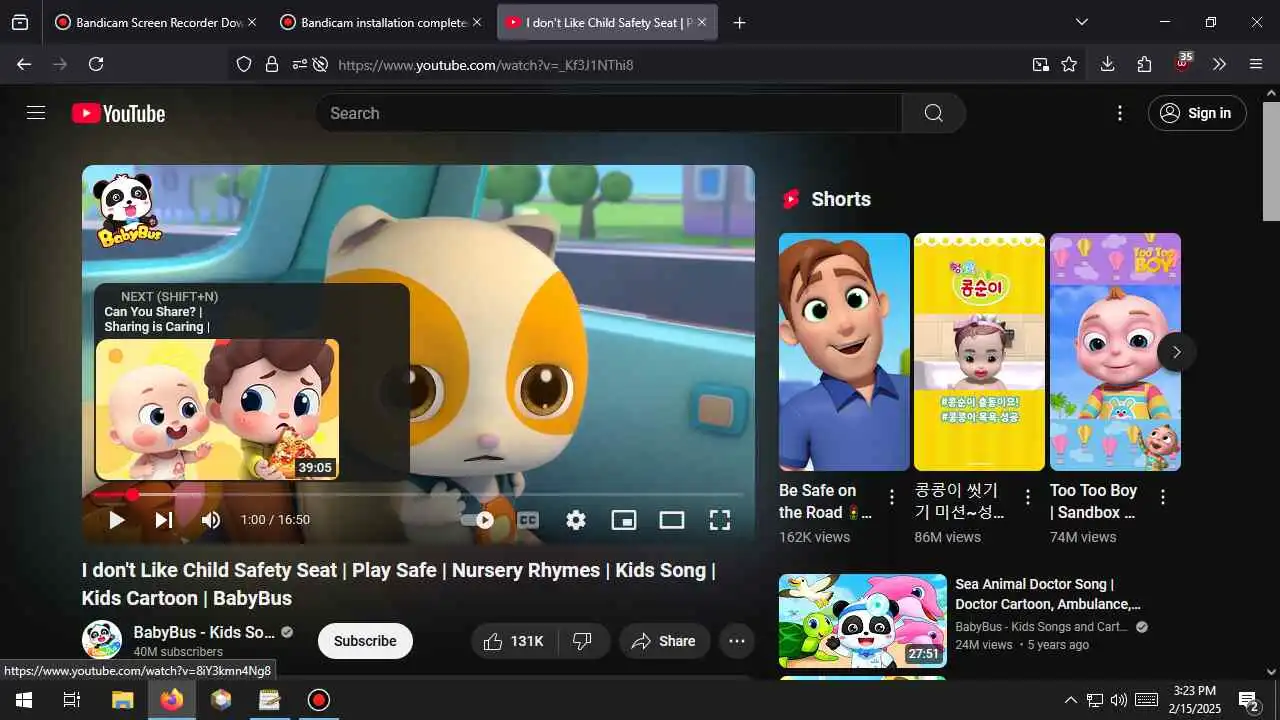The image size is (1280, 720).
Task: Click the YouTube search magnifier button
Action: point(933,113)
